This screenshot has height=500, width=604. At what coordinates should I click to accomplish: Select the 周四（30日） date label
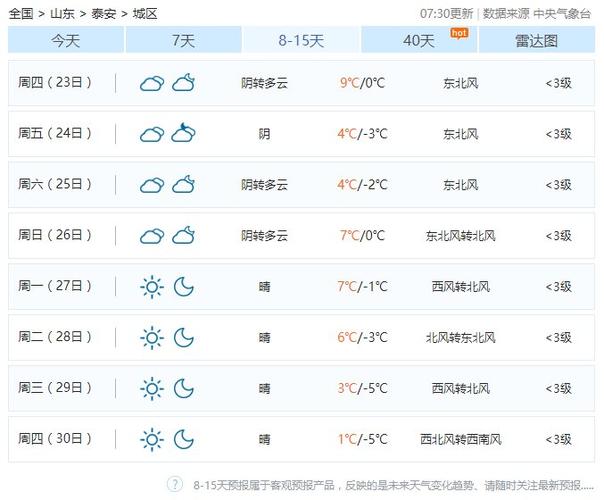[55, 438]
